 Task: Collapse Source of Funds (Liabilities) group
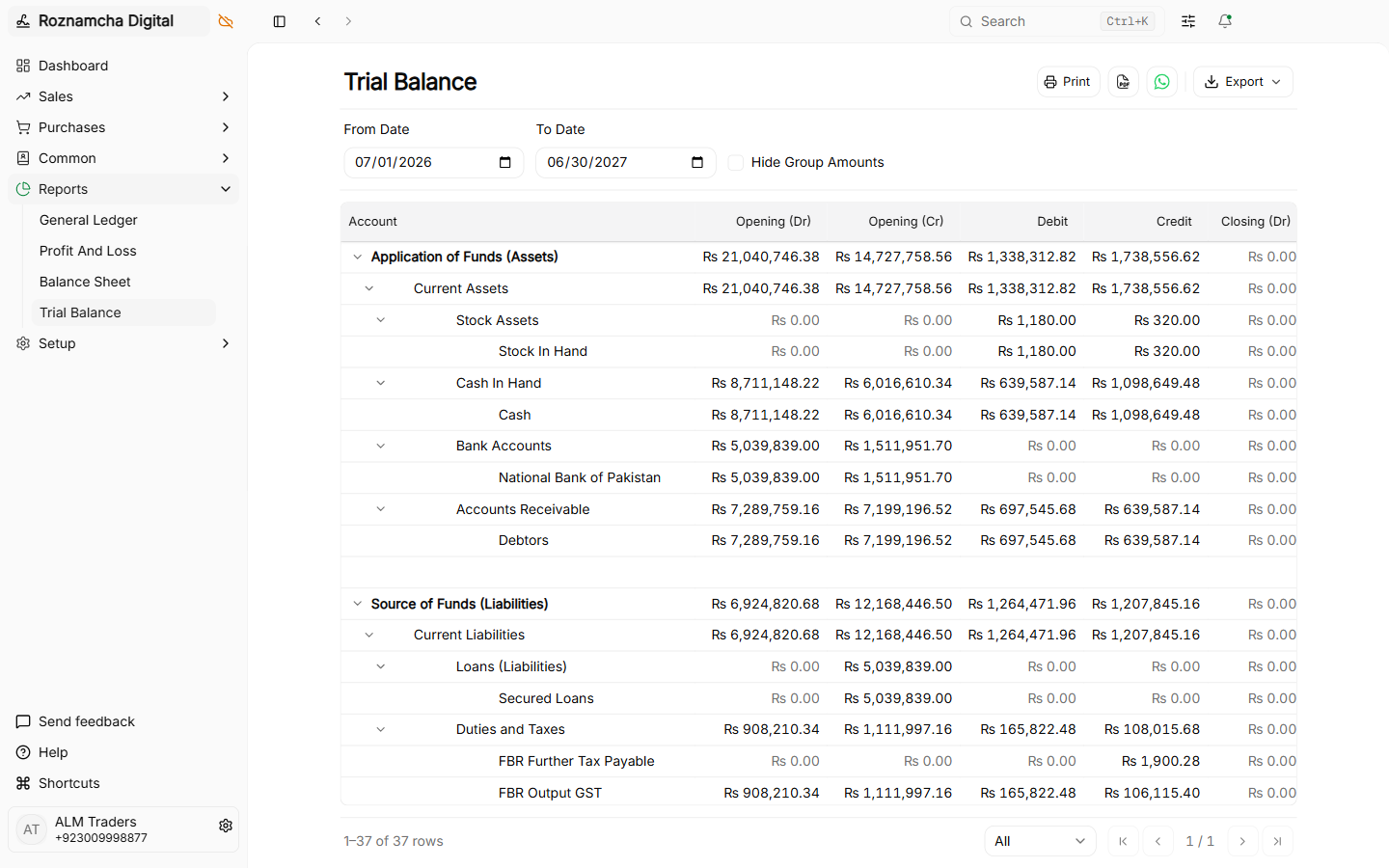358,604
